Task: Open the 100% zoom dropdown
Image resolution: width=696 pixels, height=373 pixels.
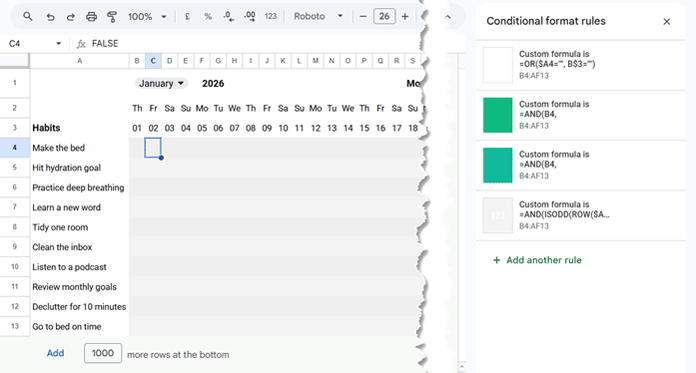Action: [x=147, y=17]
